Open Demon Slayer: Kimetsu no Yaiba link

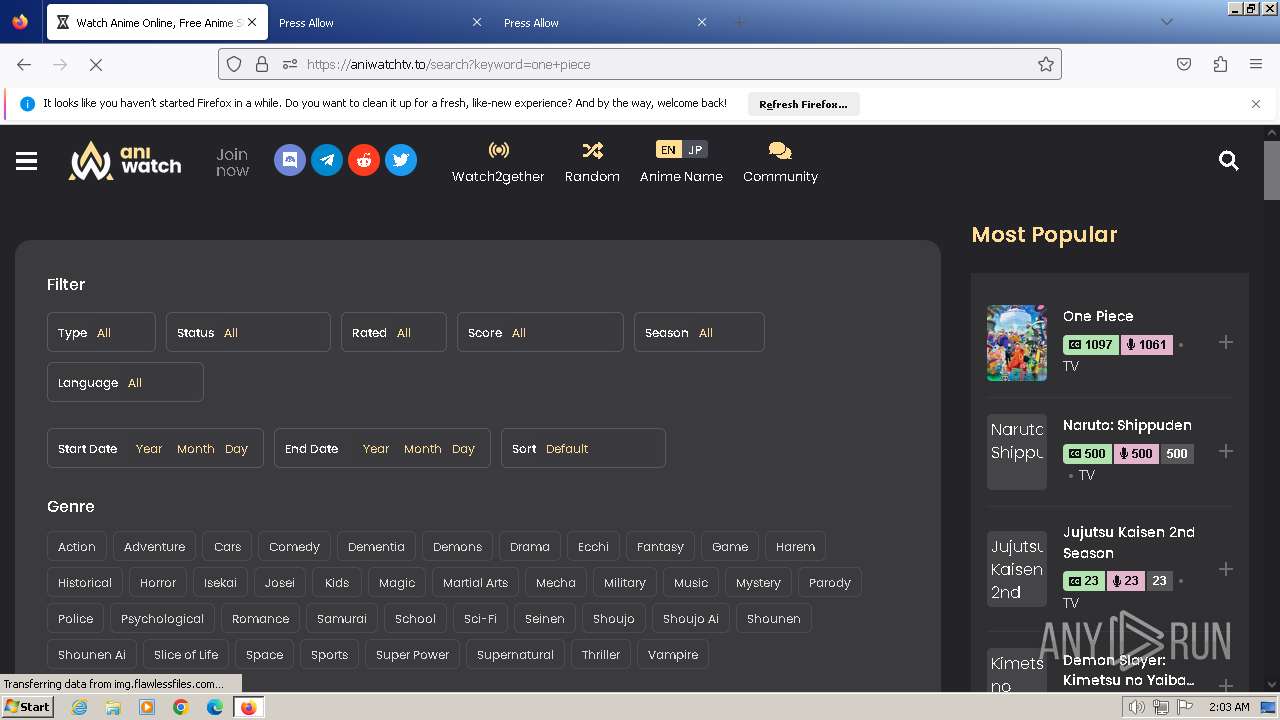[1129, 670]
